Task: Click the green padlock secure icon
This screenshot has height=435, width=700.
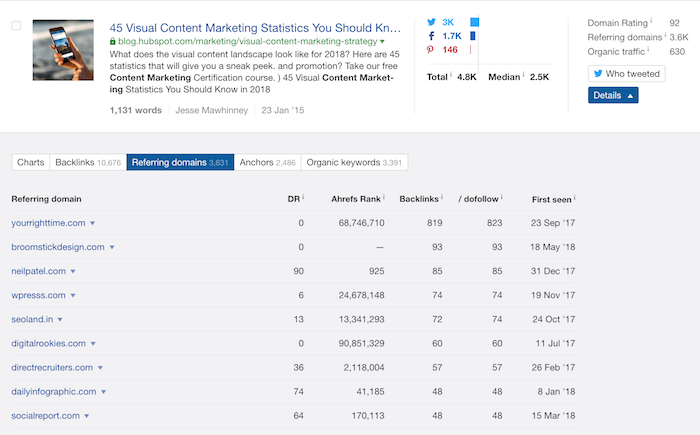Action: click(x=112, y=41)
